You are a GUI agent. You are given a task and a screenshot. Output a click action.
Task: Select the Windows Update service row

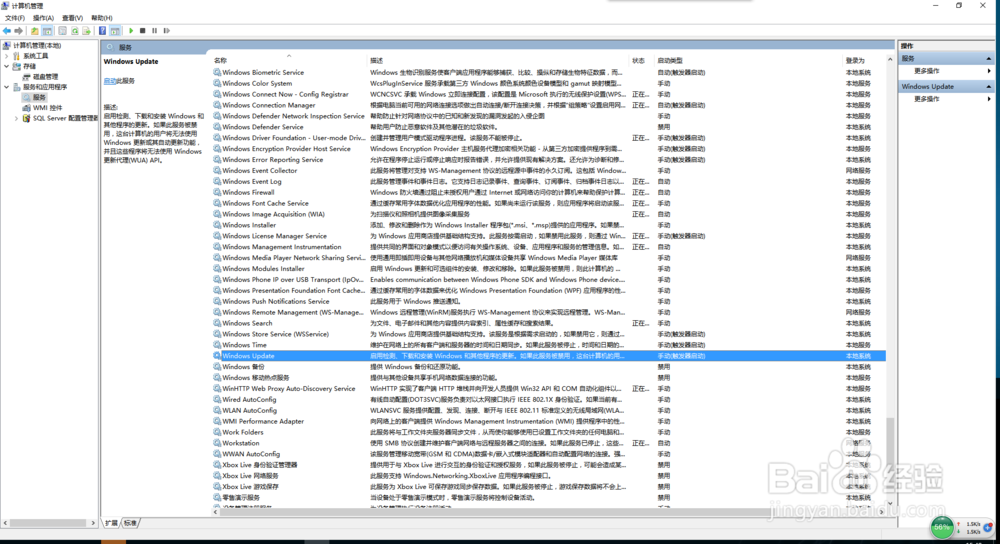549,356
